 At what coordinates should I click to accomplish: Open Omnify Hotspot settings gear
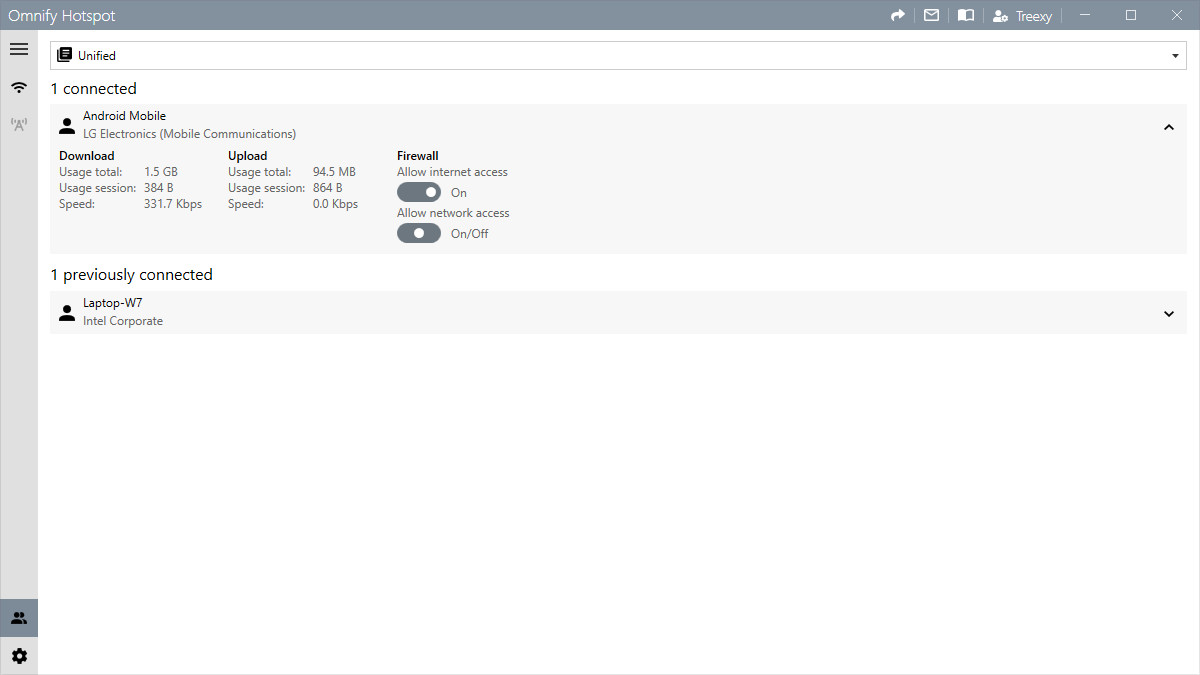[18, 655]
